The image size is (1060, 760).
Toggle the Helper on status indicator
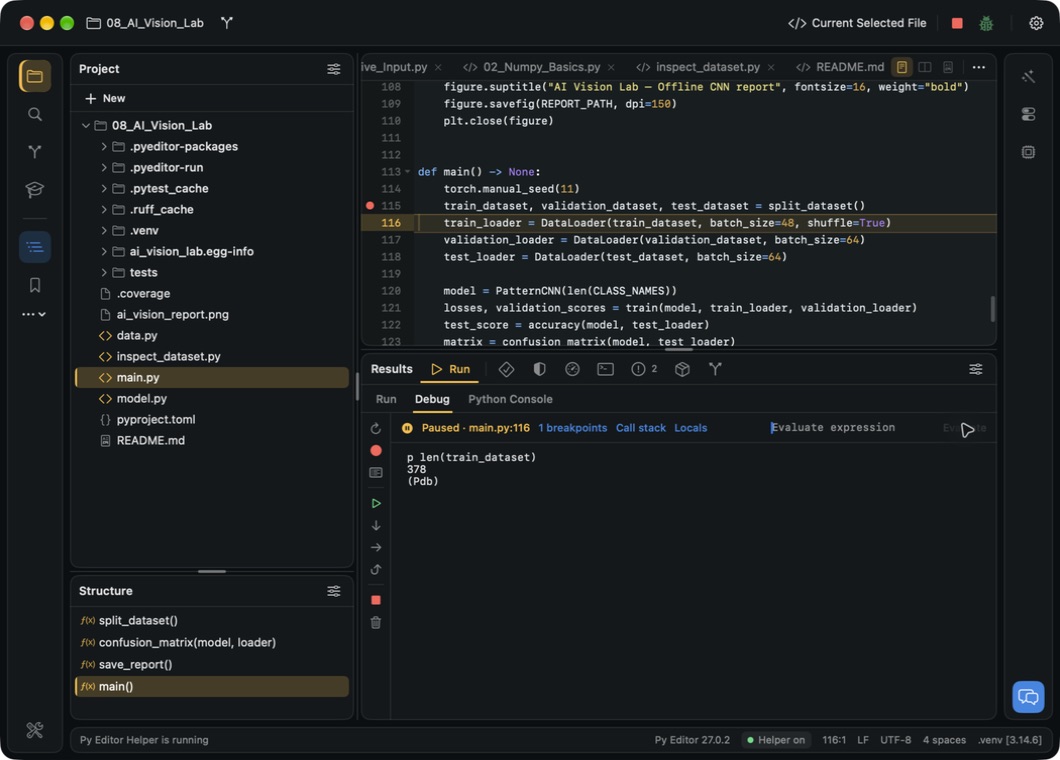(775, 740)
